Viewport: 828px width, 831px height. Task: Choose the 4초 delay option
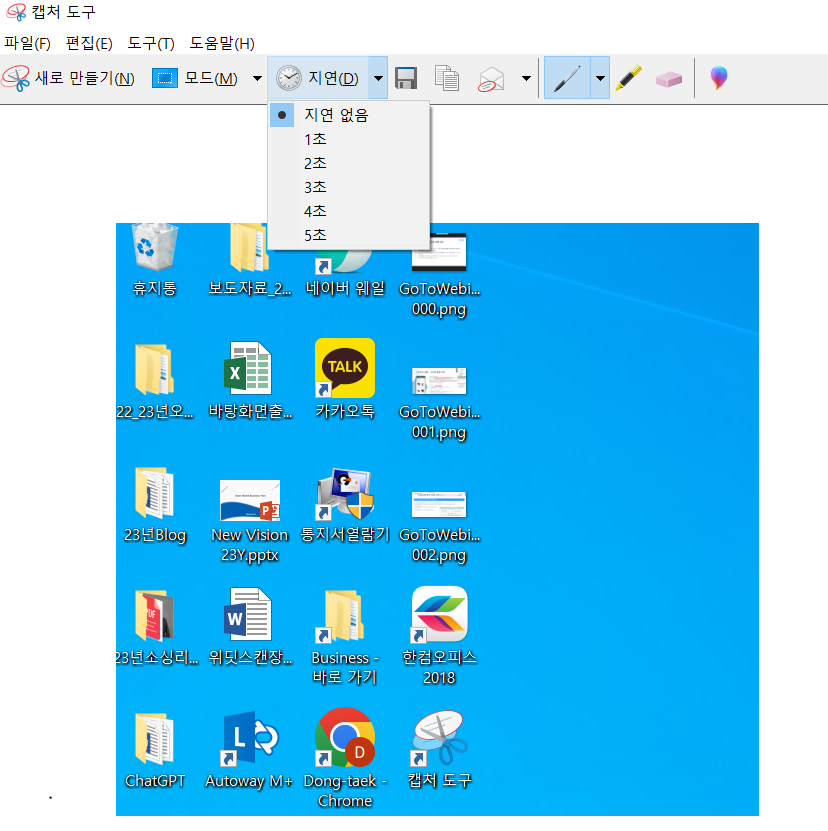pyautogui.click(x=349, y=211)
